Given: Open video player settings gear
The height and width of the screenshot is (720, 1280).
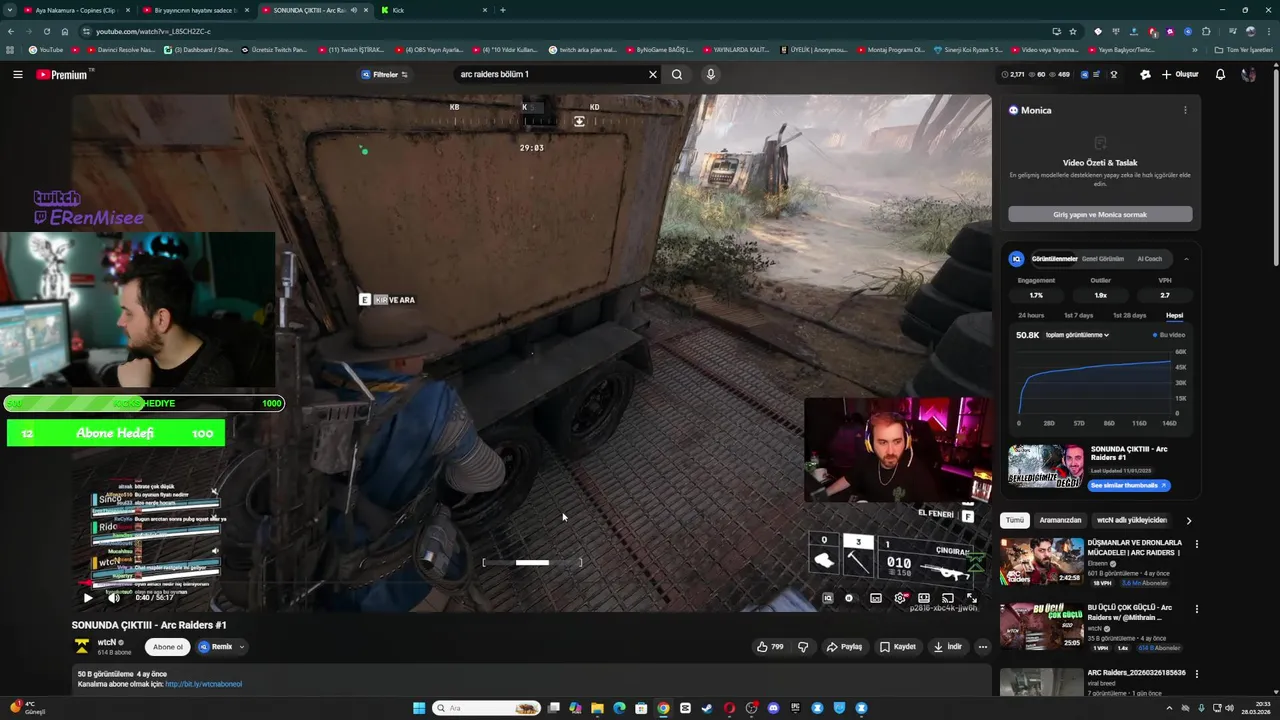Looking at the screenshot, I should (x=900, y=598).
